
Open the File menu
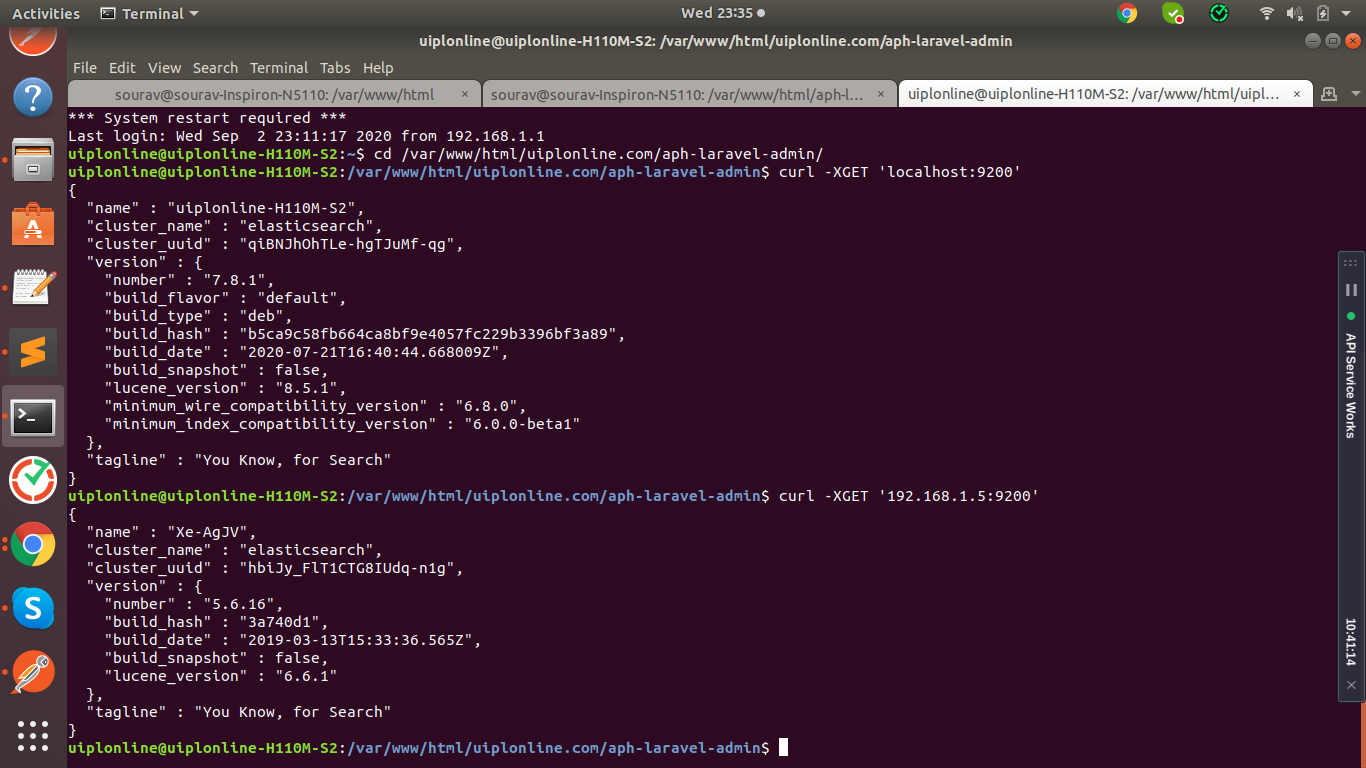tap(85, 68)
